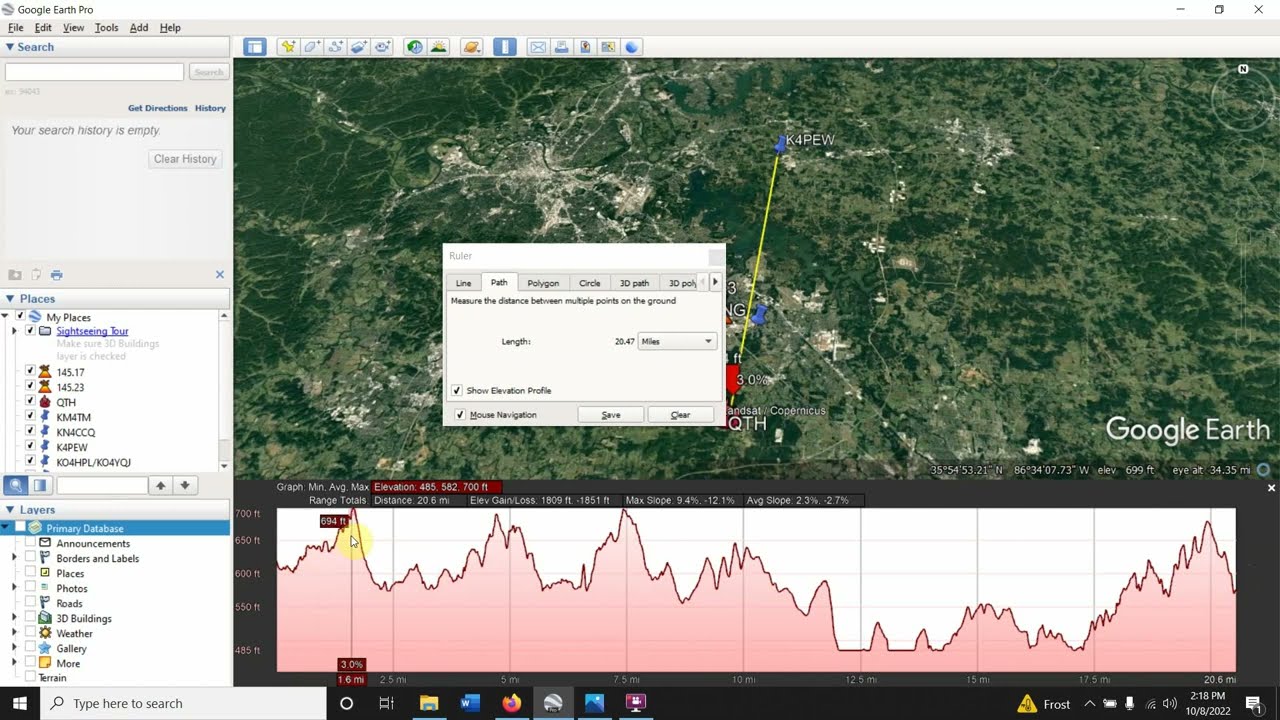This screenshot has width=1280, height=720.
Task: Click View in Google Maps icon
Action: click(x=608, y=47)
